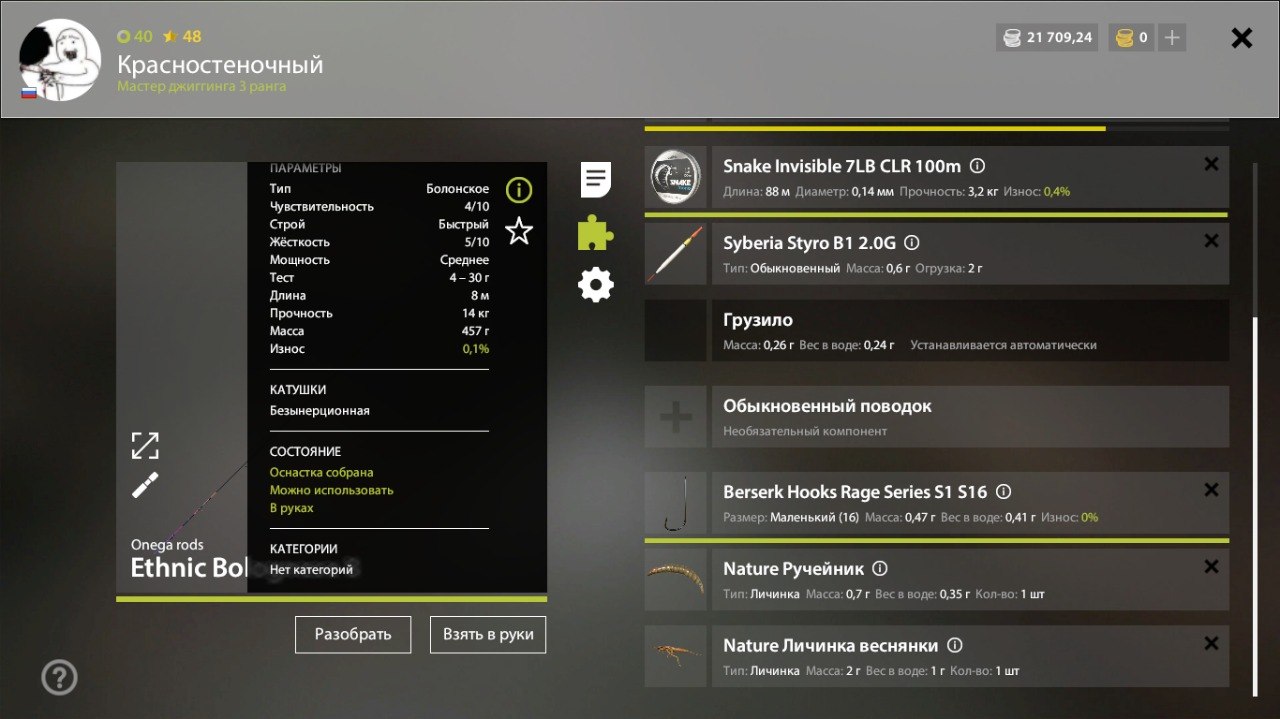Remove the Nature Личинка веснянки bait
Viewport: 1280px width, 719px height.
tap(1211, 643)
